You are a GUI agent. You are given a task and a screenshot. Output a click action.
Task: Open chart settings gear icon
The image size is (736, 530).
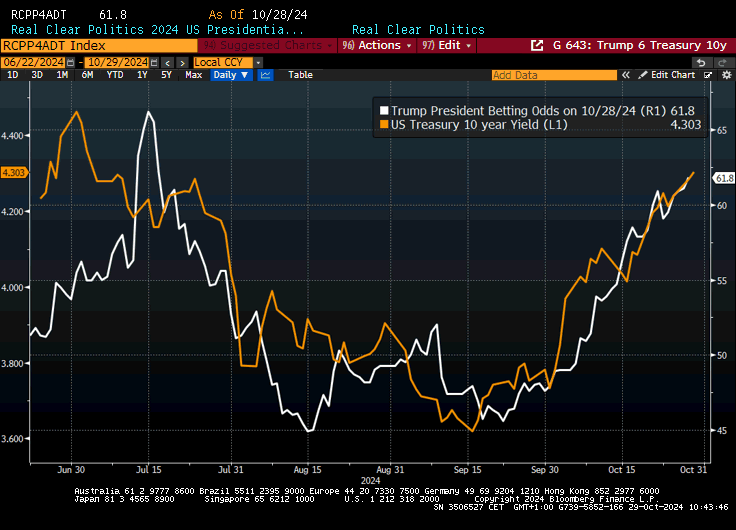[727, 75]
